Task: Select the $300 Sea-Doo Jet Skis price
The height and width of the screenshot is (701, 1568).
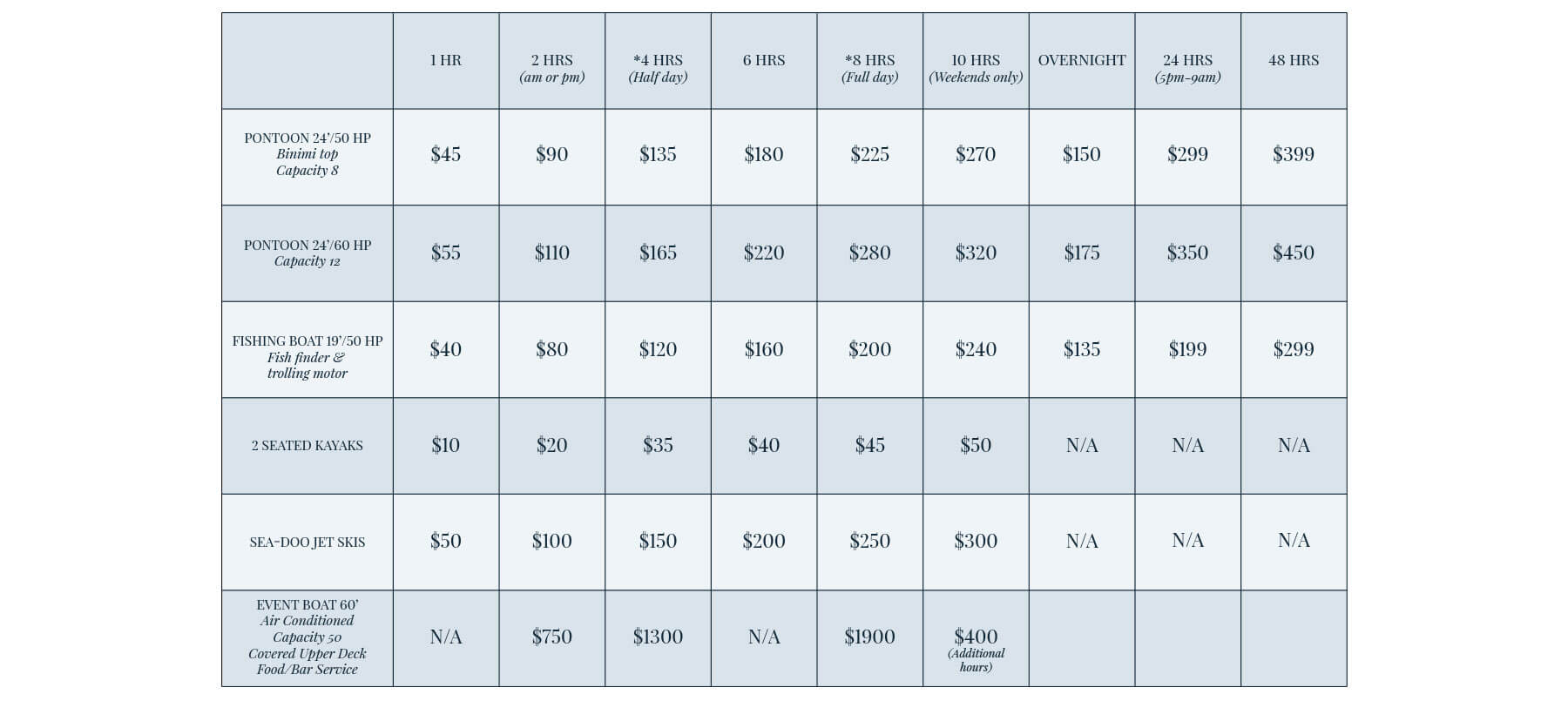Action: coord(976,541)
